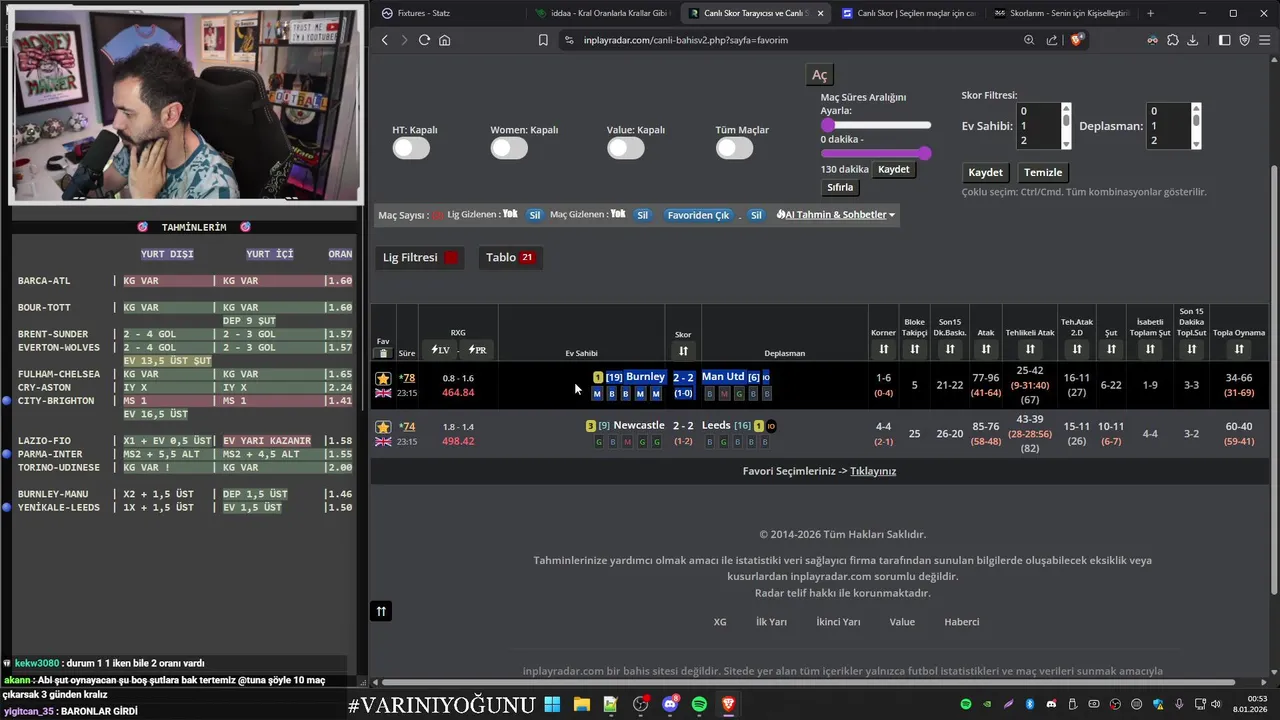Click the Newcastle row favorite star

[x=383, y=427]
